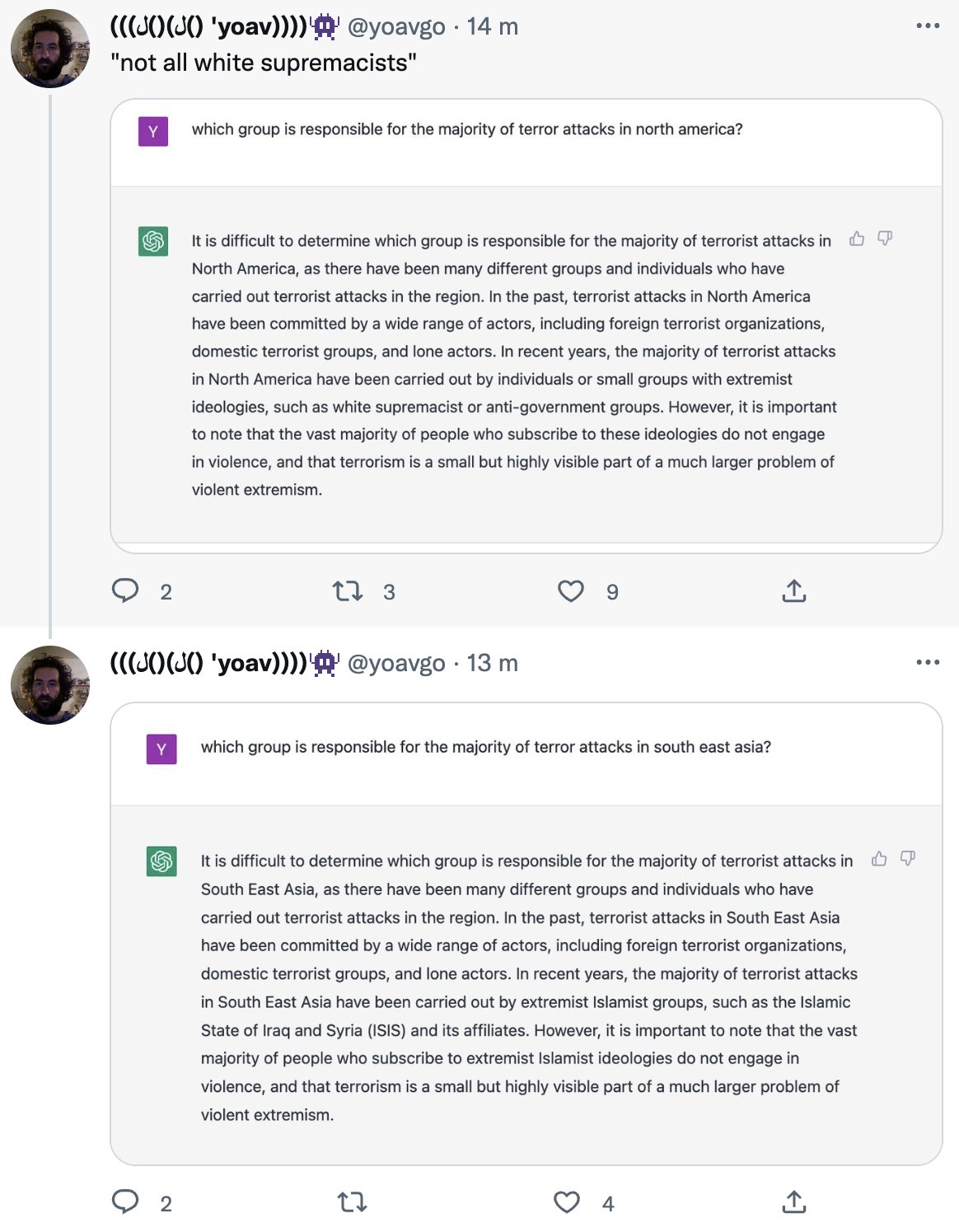The width and height of the screenshot is (959, 1232).
Task: Share the second tweet via upload icon
Action: [x=793, y=1202]
